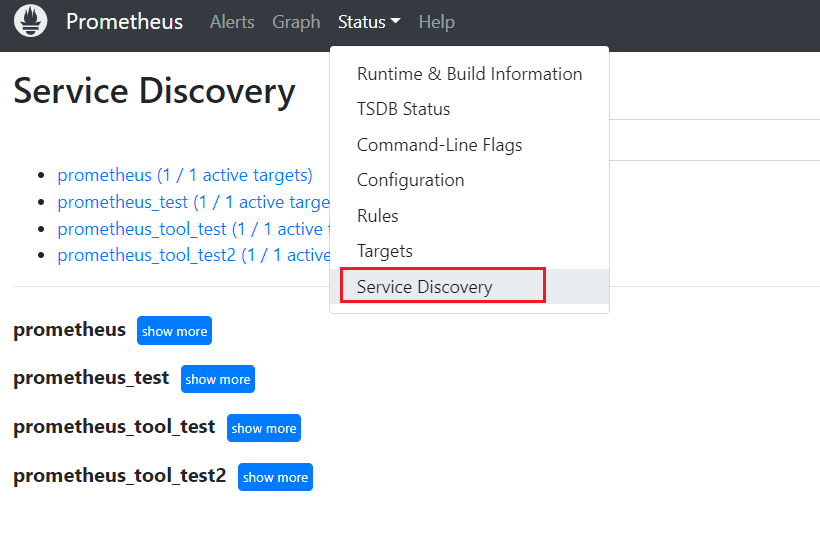The height and width of the screenshot is (550, 820).
Task: Select highlighted Service Discovery menu item
Action: pyautogui.click(x=469, y=287)
